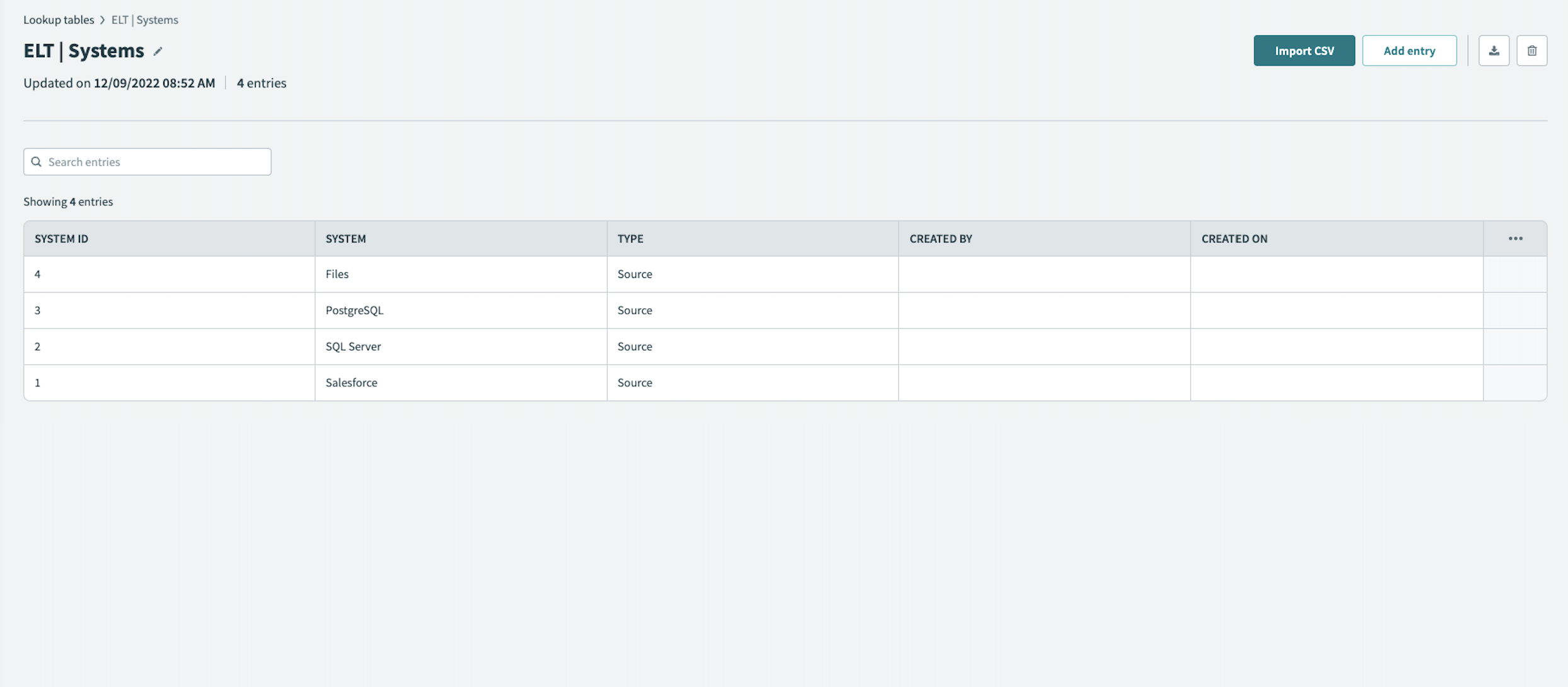Click the search magnifier icon
The image size is (1568, 687).
click(37, 162)
